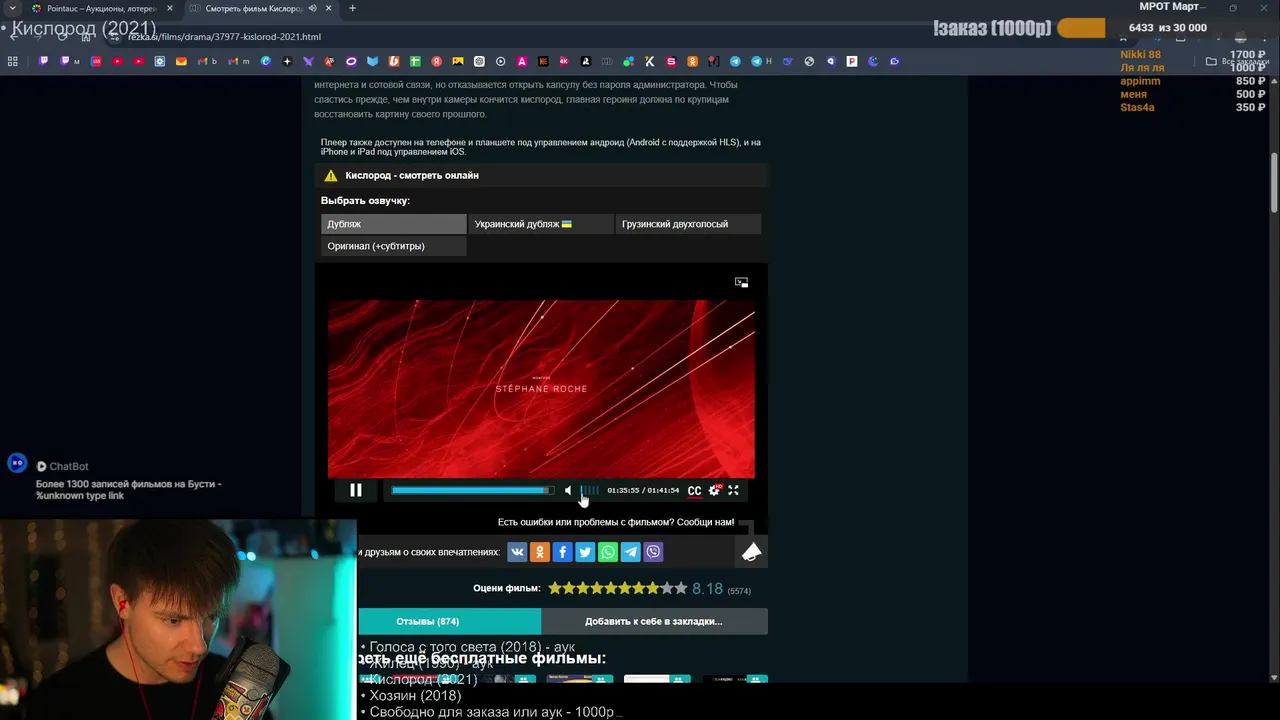Close the Pointauc browser tab
Image resolution: width=1280 pixels, height=720 pixels.
coord(169,8)
